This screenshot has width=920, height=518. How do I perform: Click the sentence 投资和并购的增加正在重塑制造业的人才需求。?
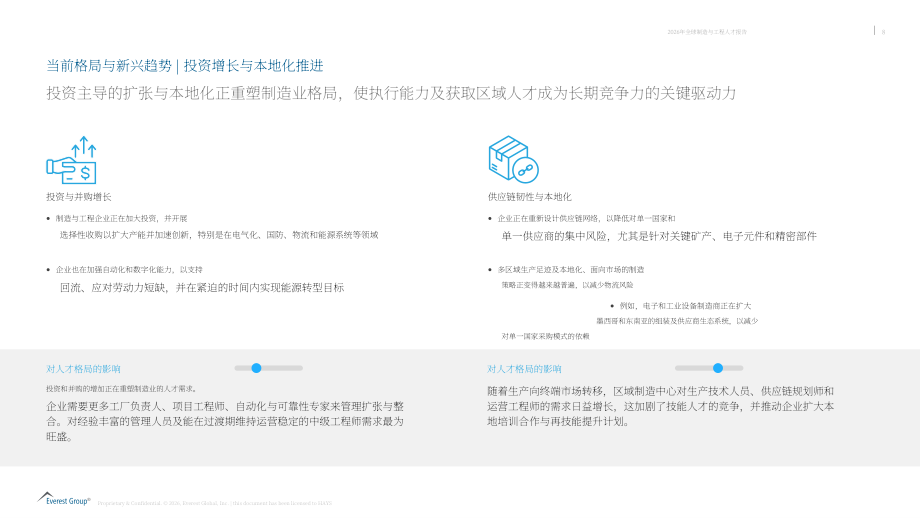point(122,388)
